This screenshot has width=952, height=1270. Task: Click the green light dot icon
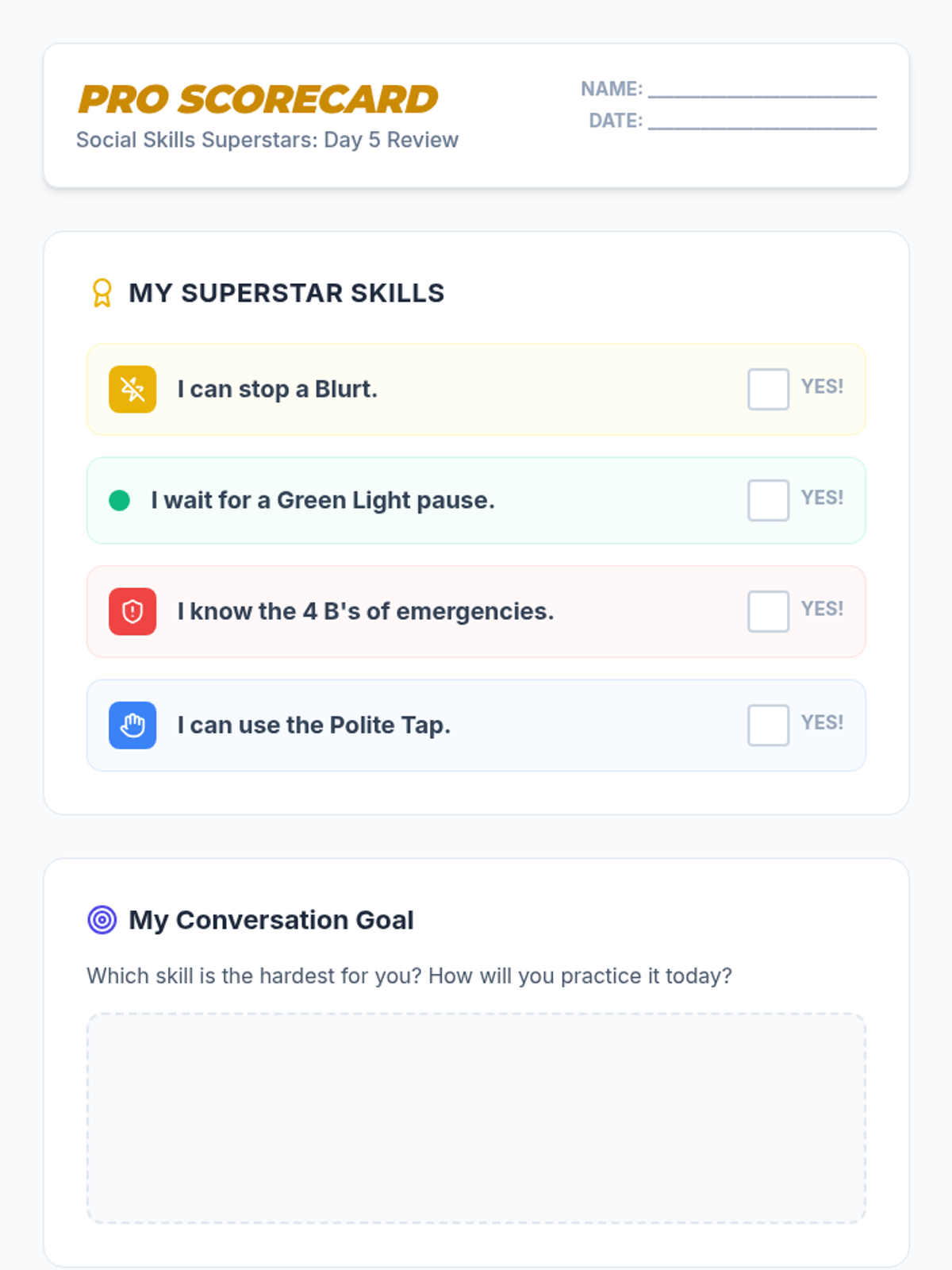tap(119, 500)
